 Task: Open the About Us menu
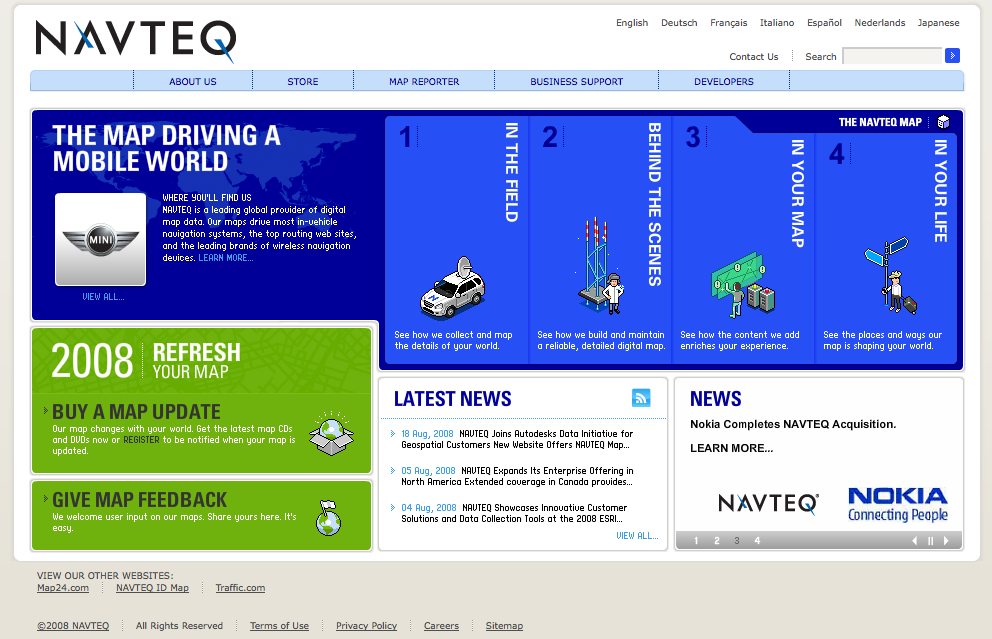point(193,81)
